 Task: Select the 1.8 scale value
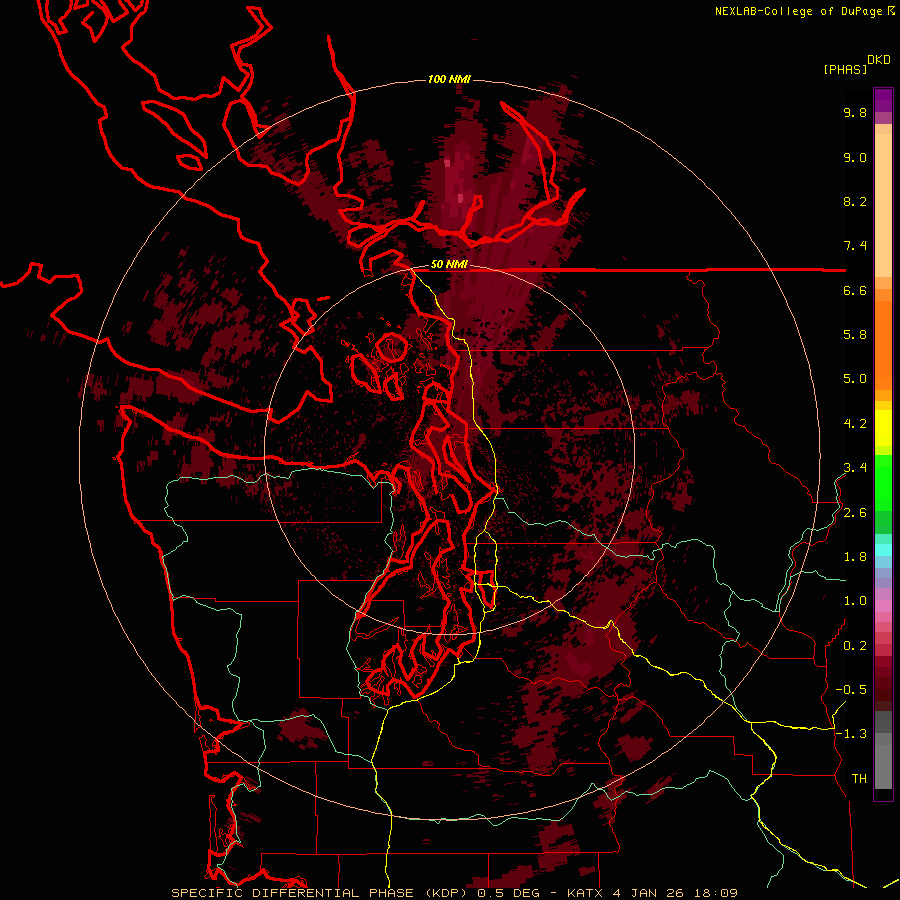(855, 557)
